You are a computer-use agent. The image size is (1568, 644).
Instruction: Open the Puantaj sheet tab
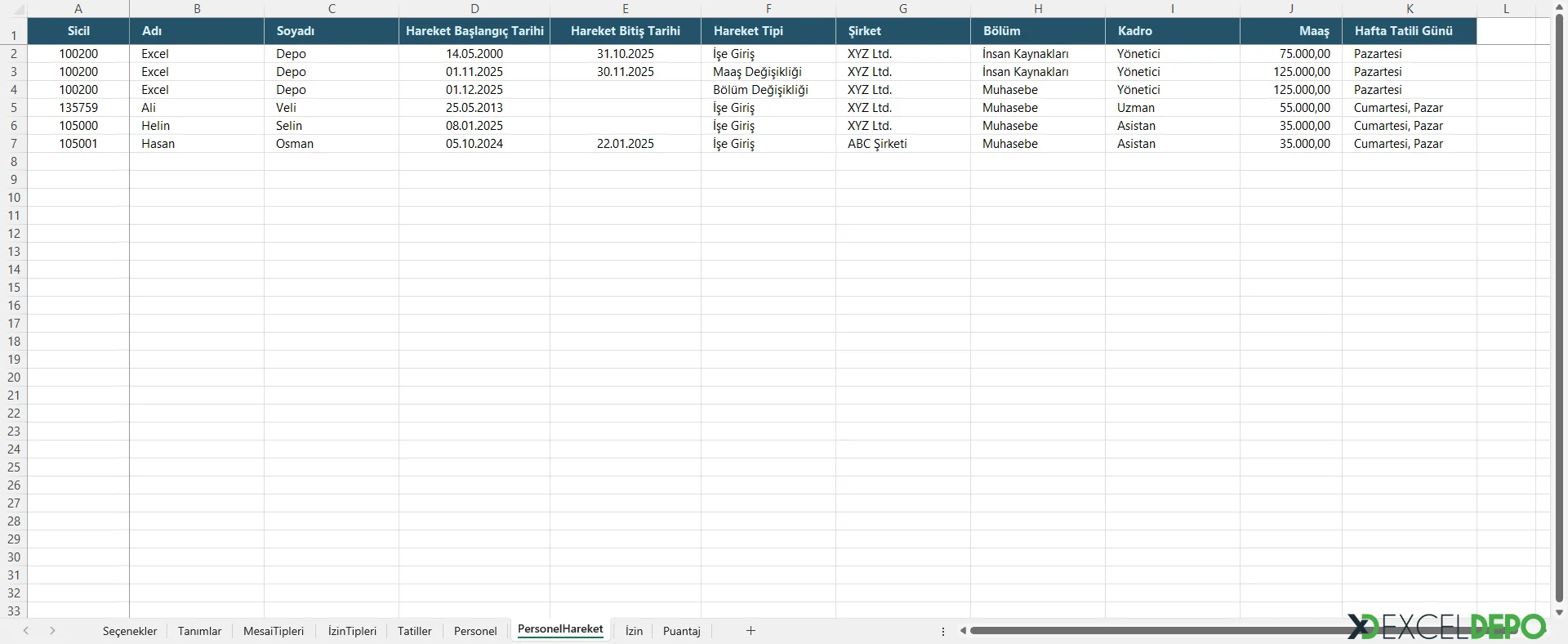(681, 631)
